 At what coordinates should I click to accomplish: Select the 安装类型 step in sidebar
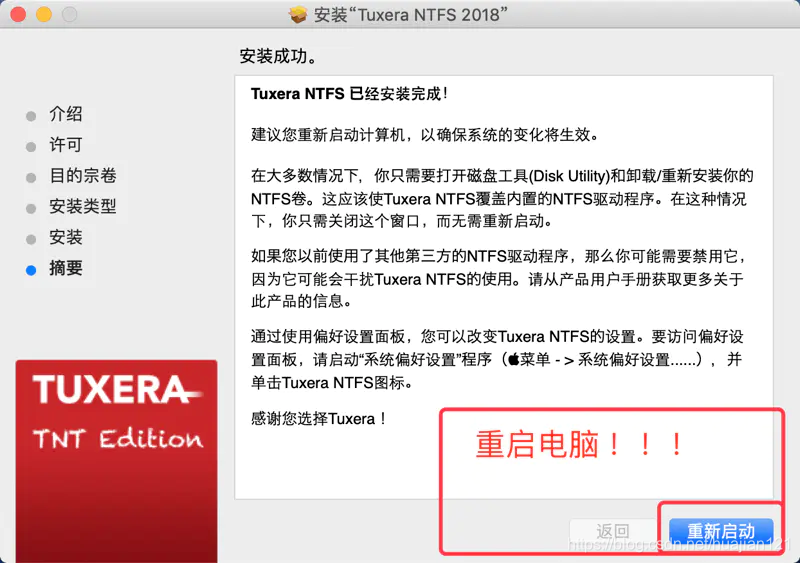click(83, 206)
